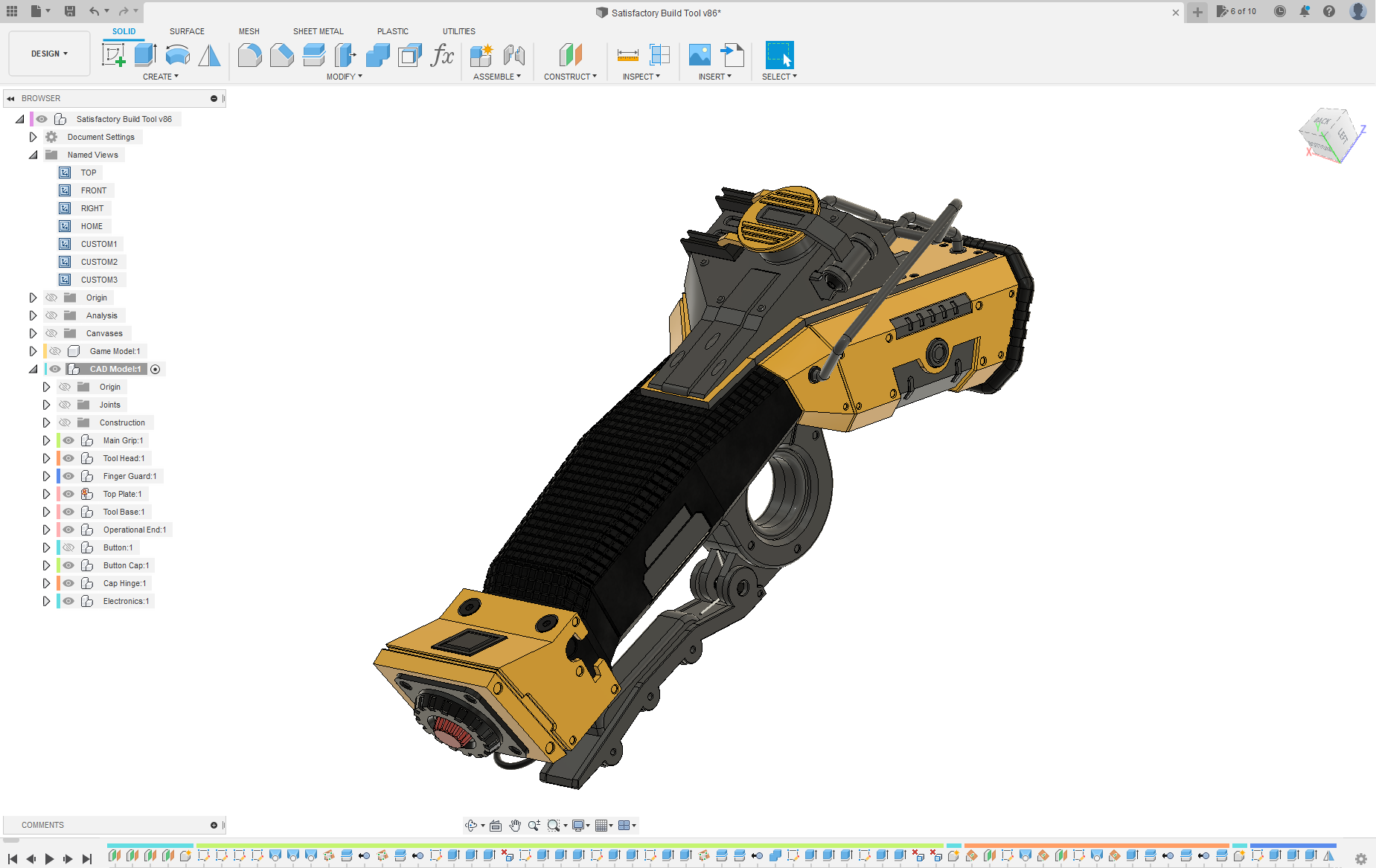Screen dimensions: 1376x868
Task: Show the hidden Button component
Action: pyautogui.click(x=68, y=547)
